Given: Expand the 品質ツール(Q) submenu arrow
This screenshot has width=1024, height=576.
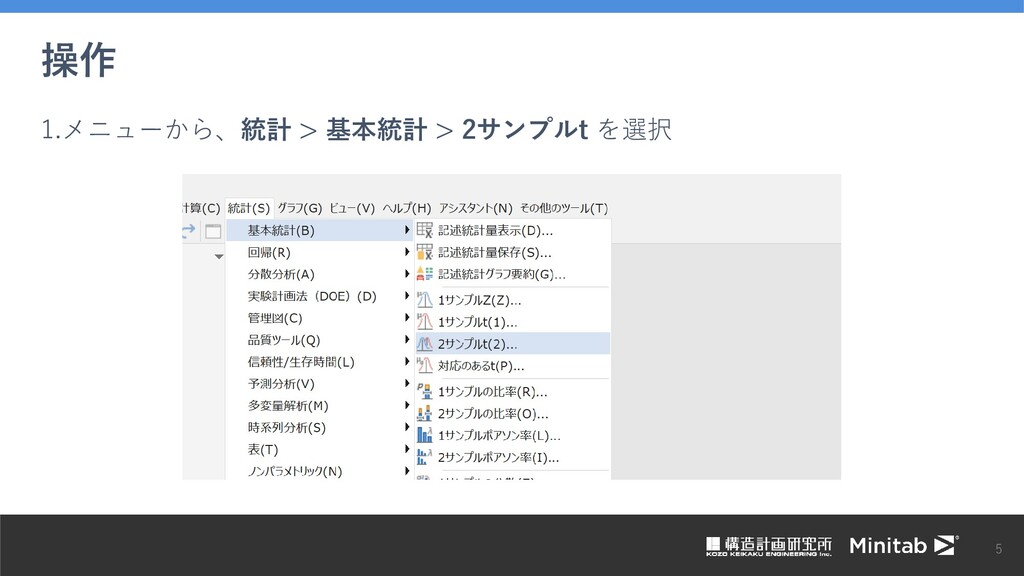Looking at the screenshot, I should tap(406, 340).
